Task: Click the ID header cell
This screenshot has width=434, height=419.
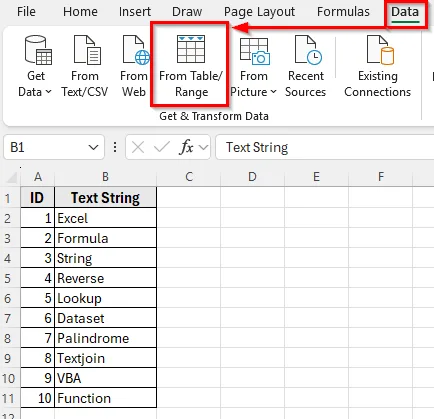Action: pyautogui.click(x=38, y=198)
